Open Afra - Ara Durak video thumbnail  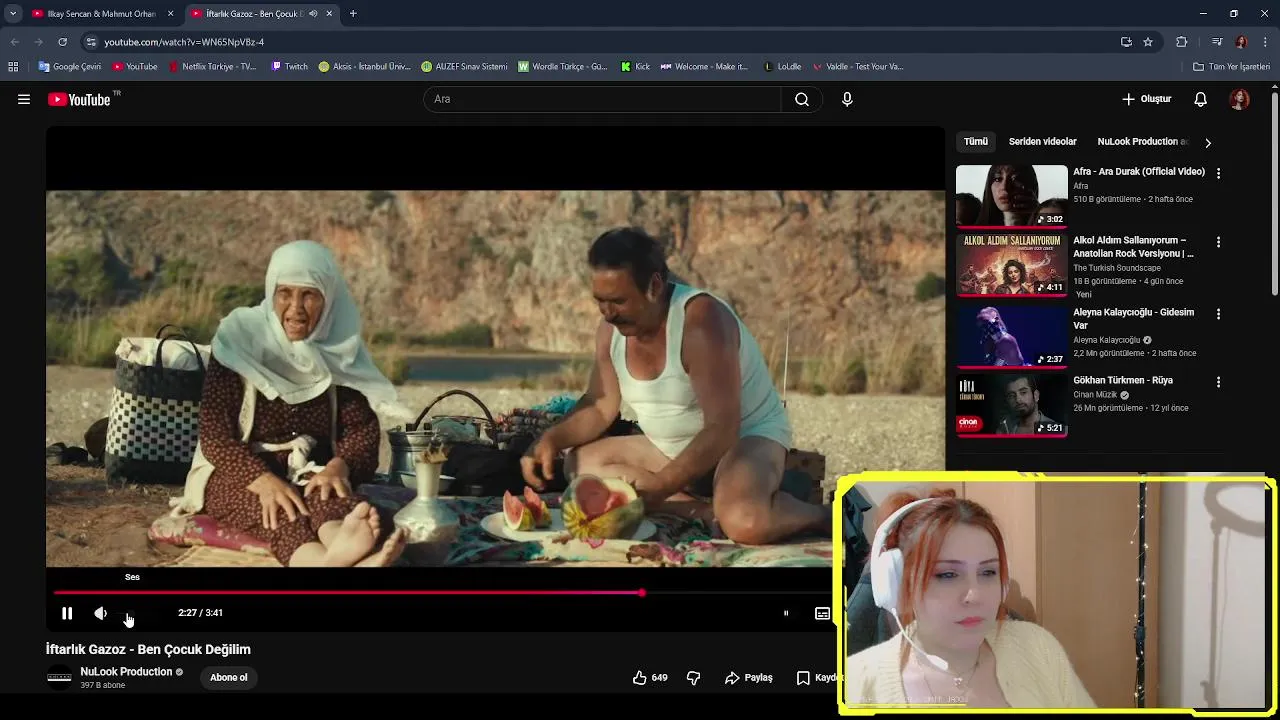coord(1012,196)
